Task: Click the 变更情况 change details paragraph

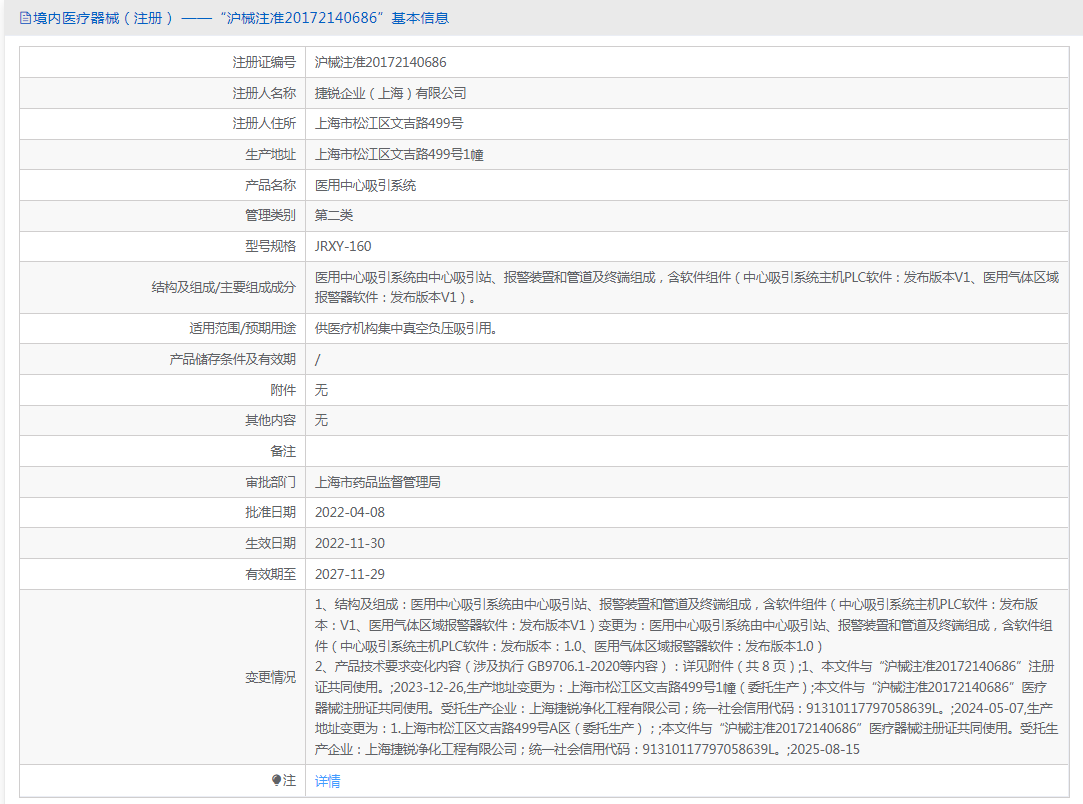Action: tap(687, 677)
